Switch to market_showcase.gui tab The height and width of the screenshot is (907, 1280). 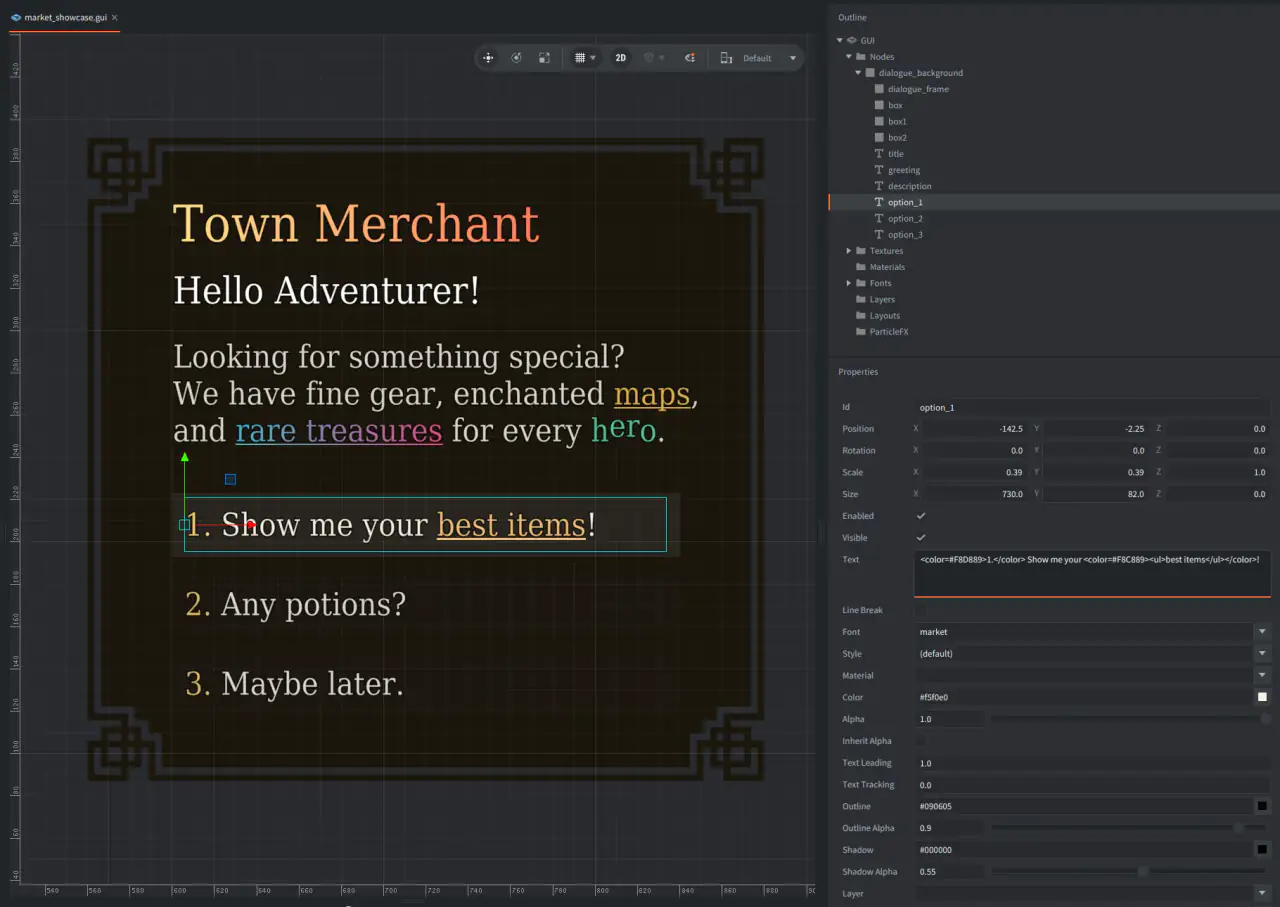[x=65, y=18]
